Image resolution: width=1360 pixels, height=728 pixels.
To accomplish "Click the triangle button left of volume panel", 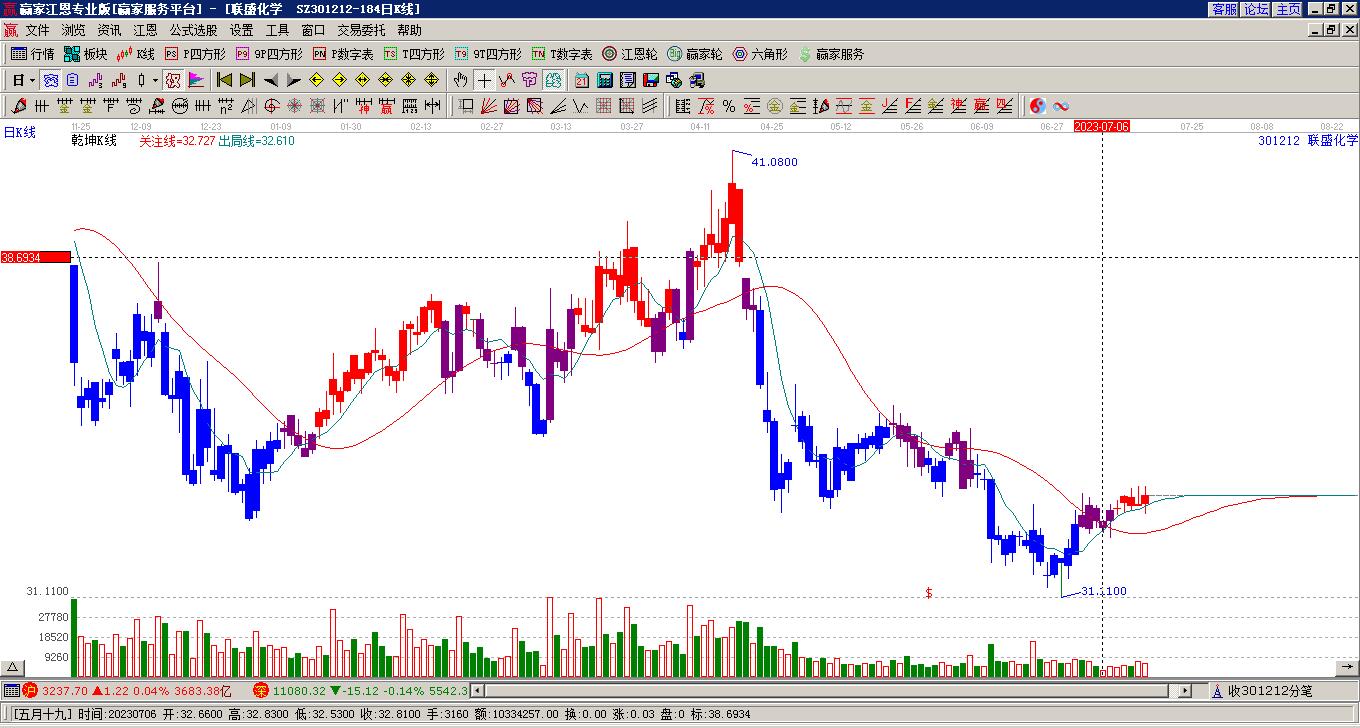I will pos(13,668).
